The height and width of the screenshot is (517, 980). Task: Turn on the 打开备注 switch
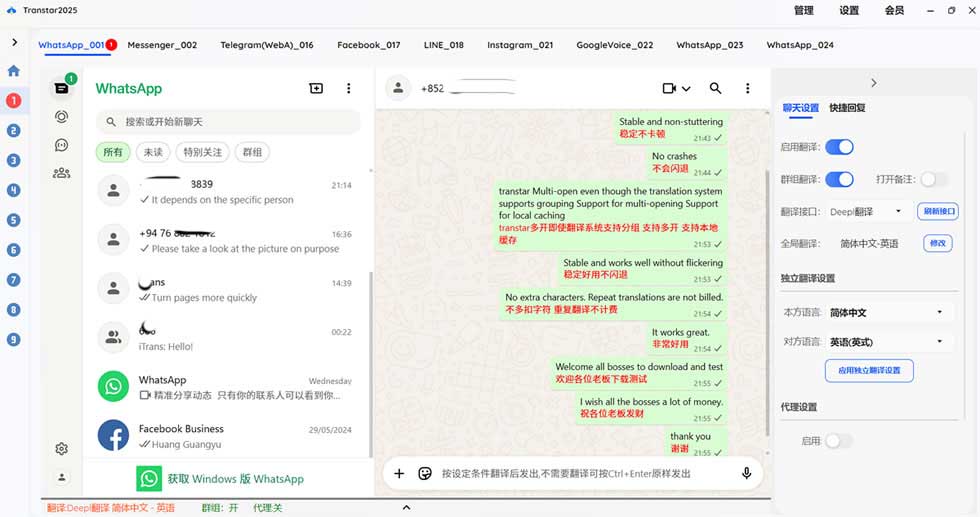pos(933,179)
